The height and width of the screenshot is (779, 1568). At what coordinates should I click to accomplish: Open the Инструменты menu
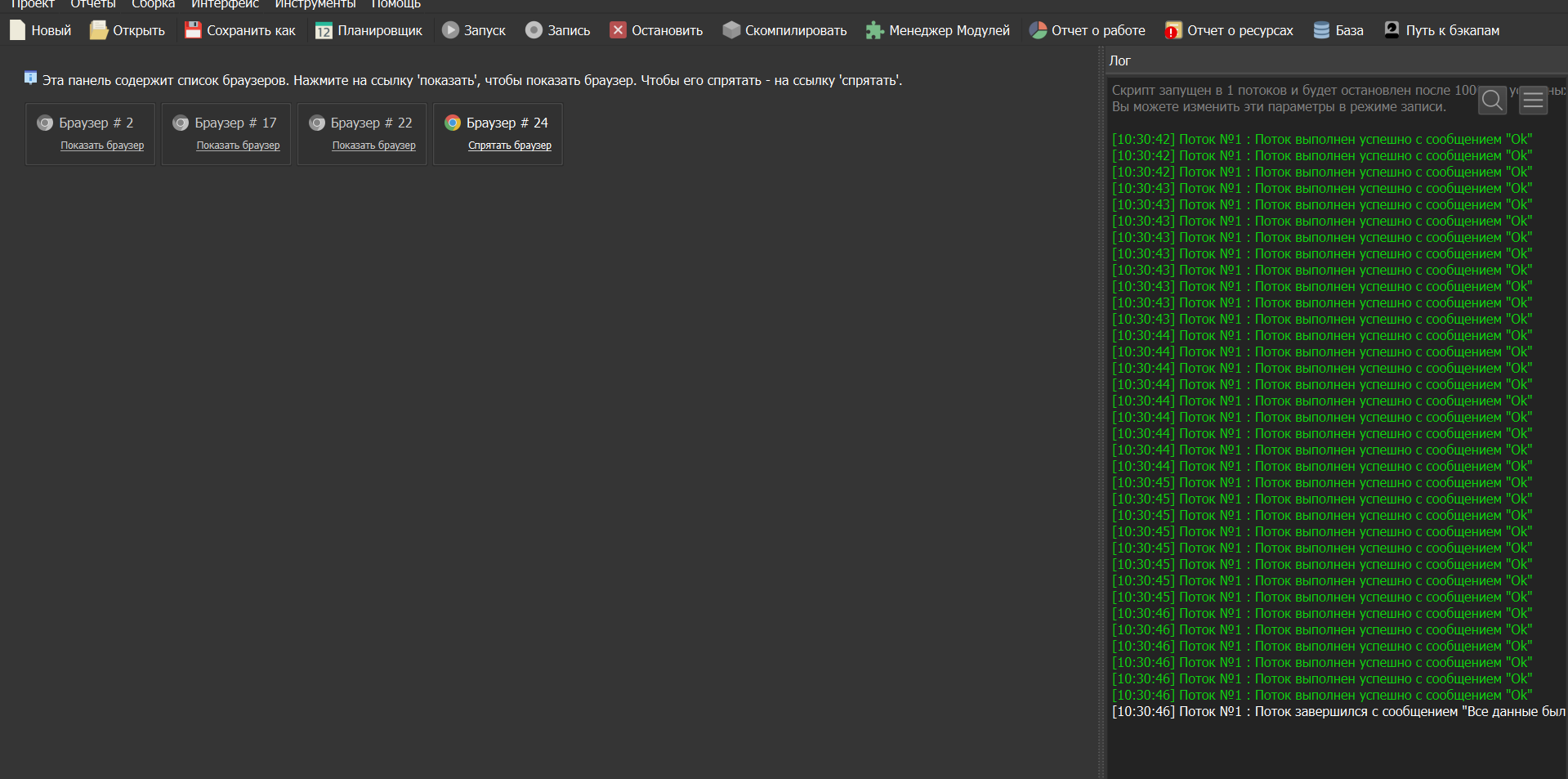tap(315, 4)
